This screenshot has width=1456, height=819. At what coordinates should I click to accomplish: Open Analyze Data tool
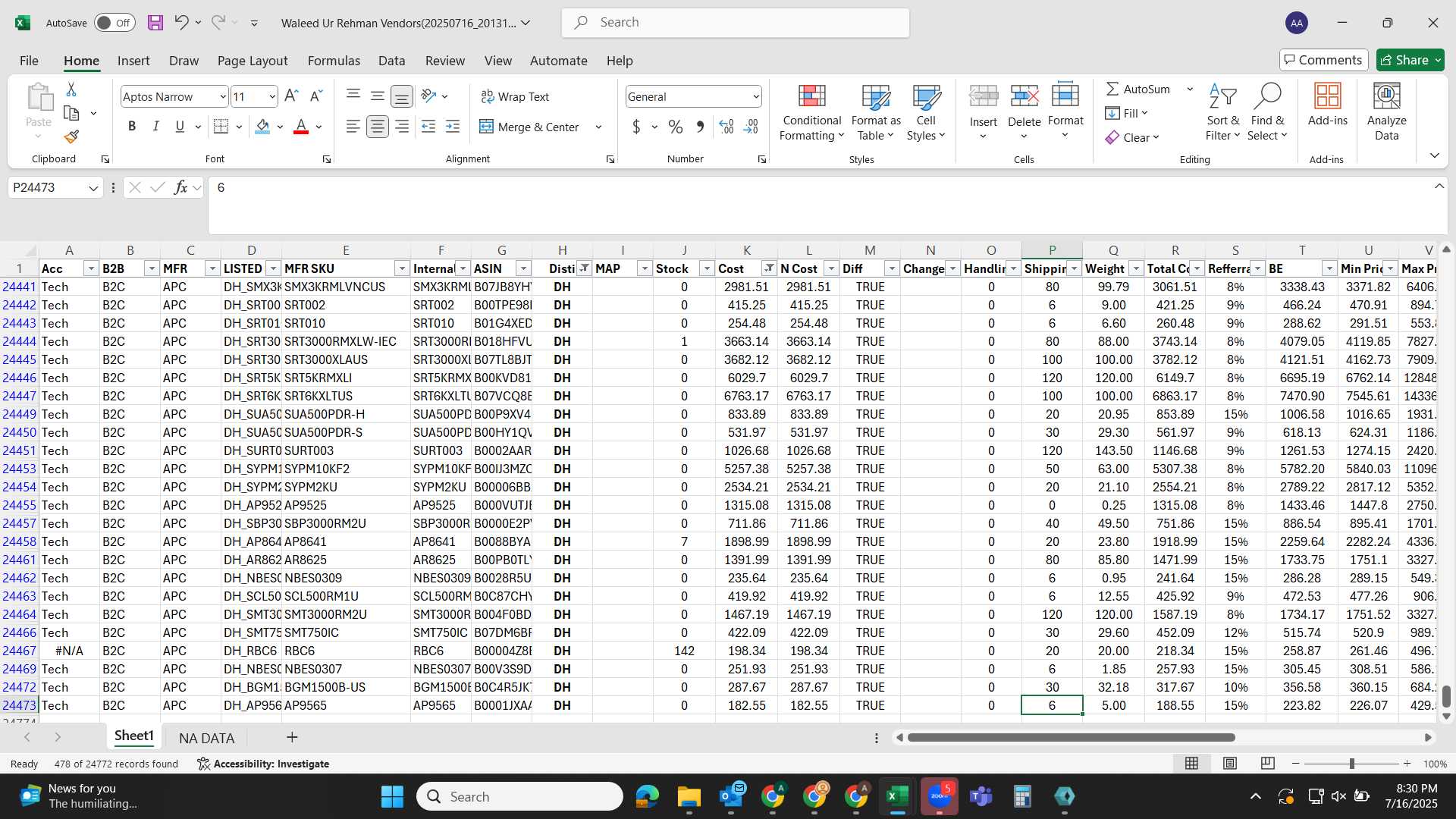(1386, 112)
